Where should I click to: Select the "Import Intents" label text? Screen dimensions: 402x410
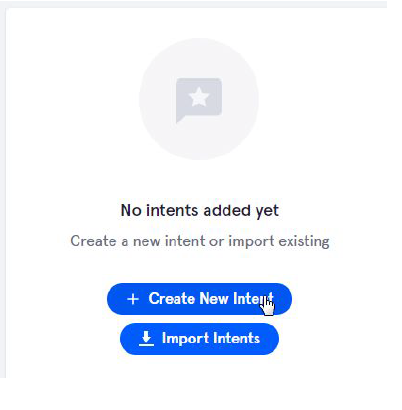tap(211, 338)
